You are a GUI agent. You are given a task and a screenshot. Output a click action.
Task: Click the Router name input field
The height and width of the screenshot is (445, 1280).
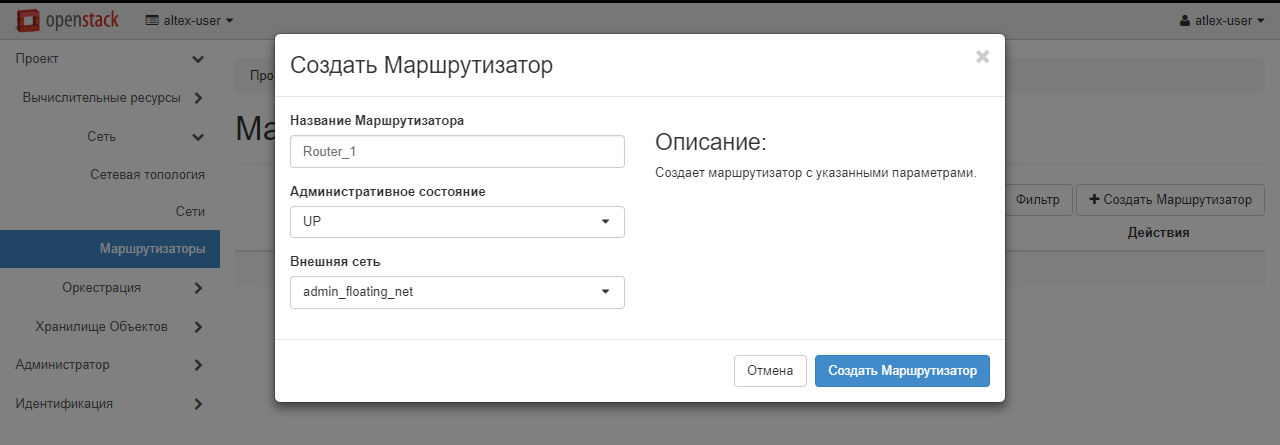click(457, 152)
